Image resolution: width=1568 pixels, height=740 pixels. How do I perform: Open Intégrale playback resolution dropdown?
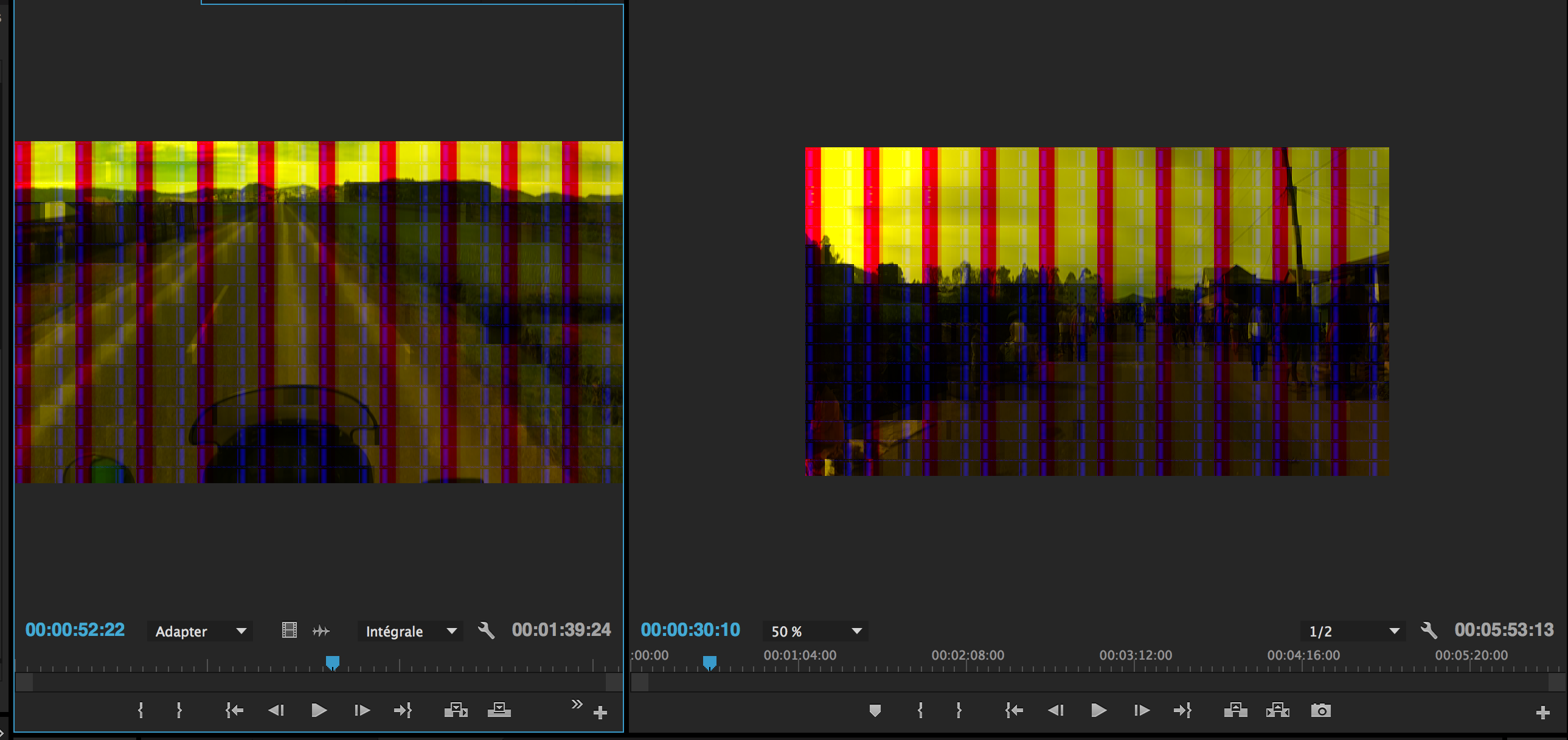[x=411, y=631]
